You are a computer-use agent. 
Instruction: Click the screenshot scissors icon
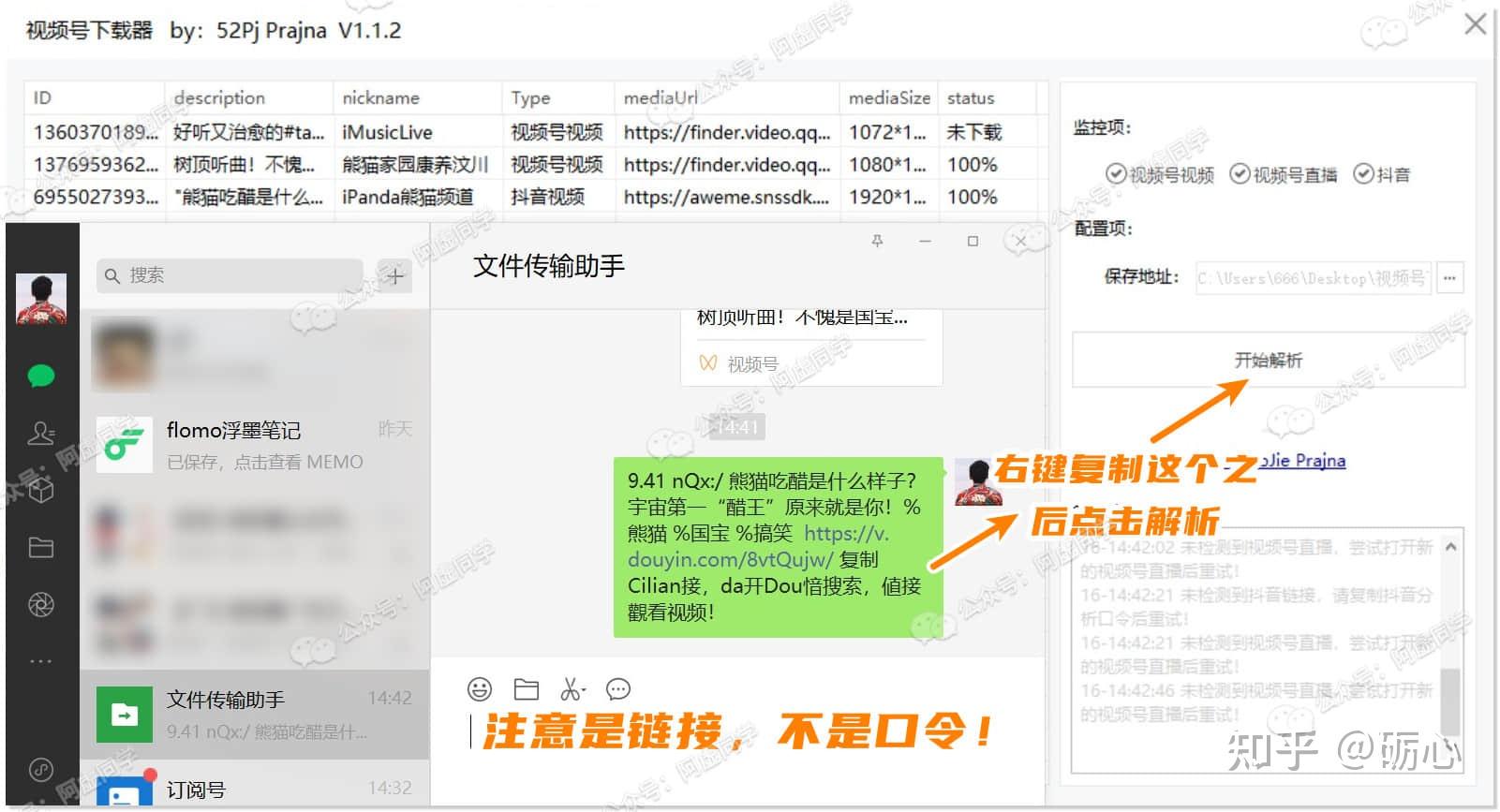[x=572, y=690]
